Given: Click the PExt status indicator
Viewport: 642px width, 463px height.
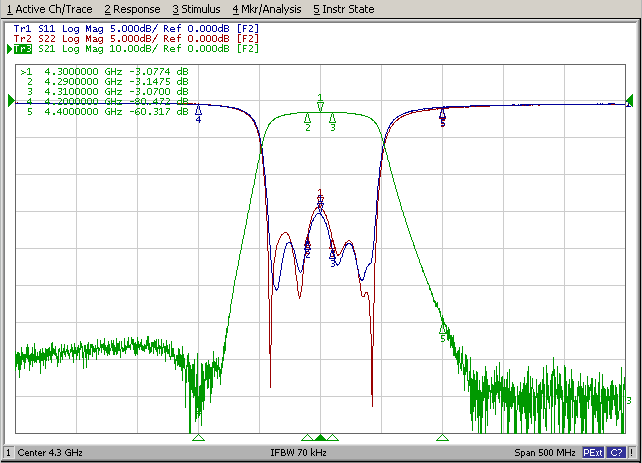Looking at the screenshot, I should point(593,453).
